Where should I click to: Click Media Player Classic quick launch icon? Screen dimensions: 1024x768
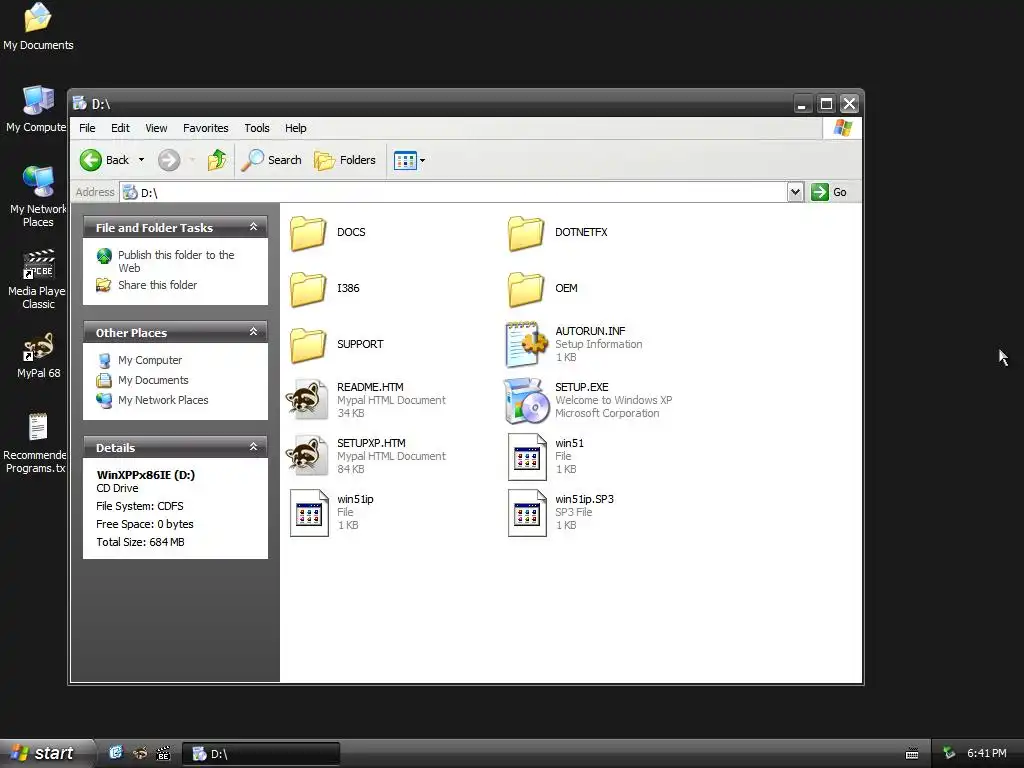[x=163, y=754]
